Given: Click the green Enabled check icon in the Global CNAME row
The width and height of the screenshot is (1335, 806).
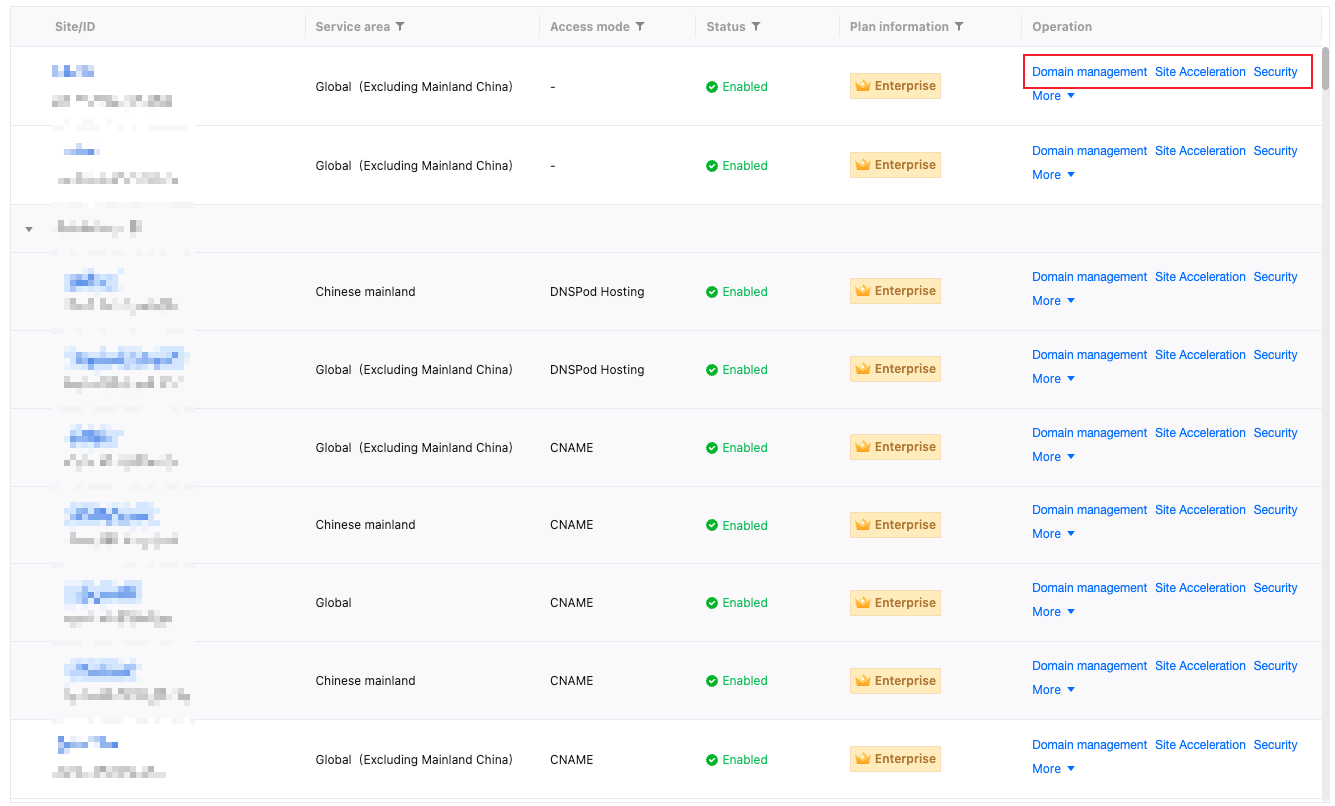Looking at the screenshot, I should (712, 603).
